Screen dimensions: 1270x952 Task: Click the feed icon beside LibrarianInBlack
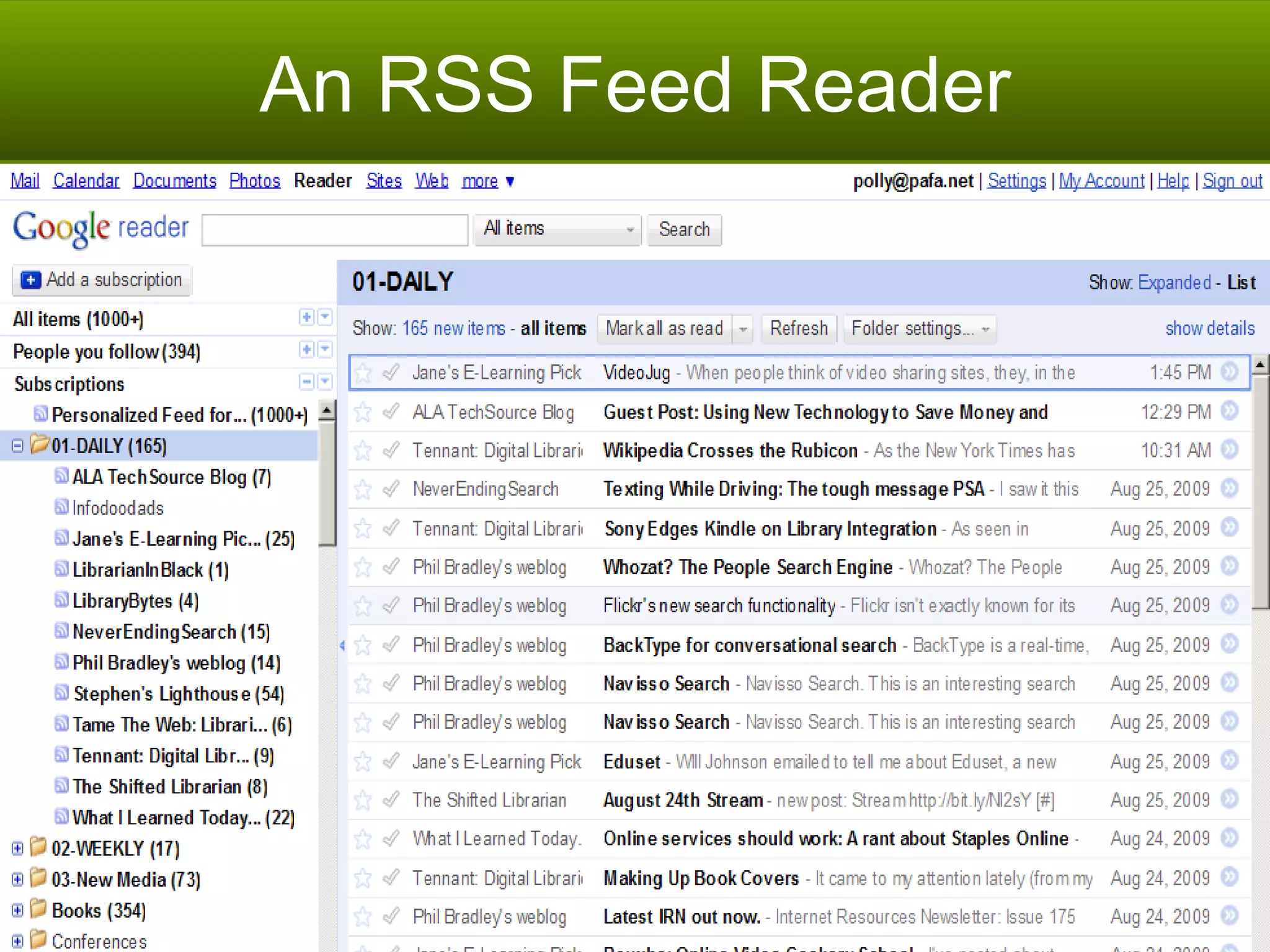point(61,568)
